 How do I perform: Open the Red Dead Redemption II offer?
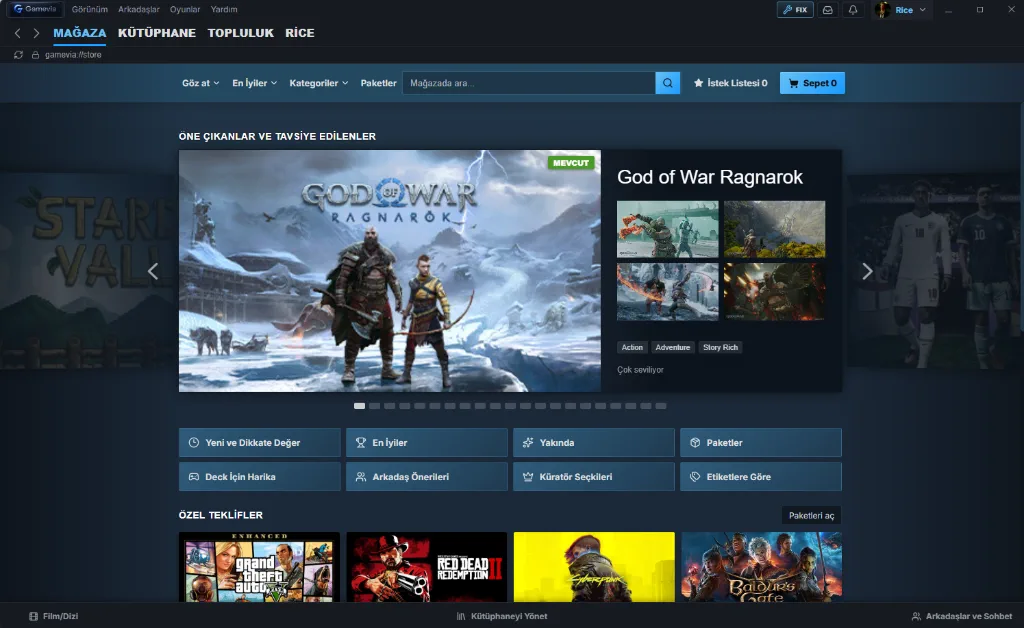pos(426,567)
